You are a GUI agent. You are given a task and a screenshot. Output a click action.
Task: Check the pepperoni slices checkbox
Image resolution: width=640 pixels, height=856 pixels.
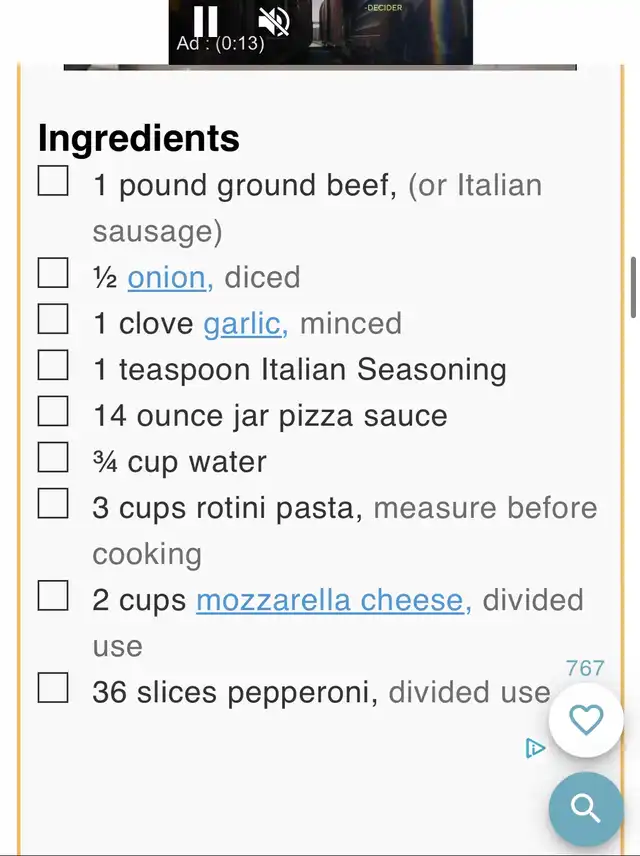pos(53,688)
